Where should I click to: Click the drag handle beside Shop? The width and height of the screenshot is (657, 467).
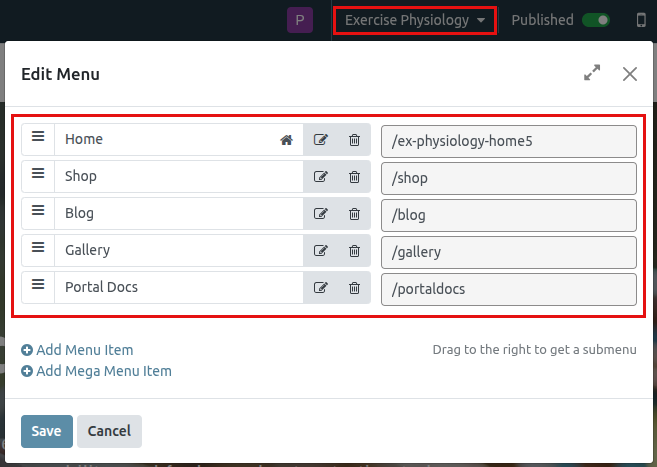[x=38, y=175]
